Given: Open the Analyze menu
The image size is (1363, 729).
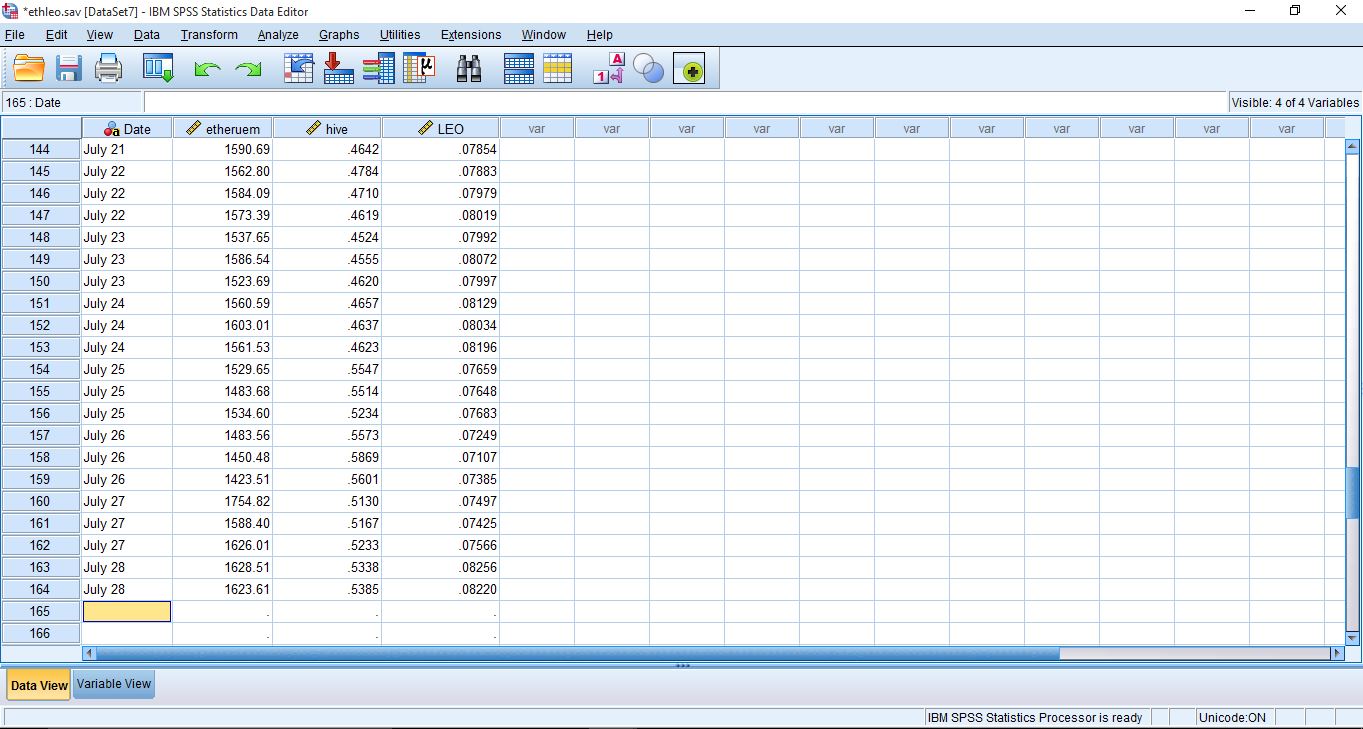Looking at the screenshot, I should pyautogui.click(x=278, y=35).
